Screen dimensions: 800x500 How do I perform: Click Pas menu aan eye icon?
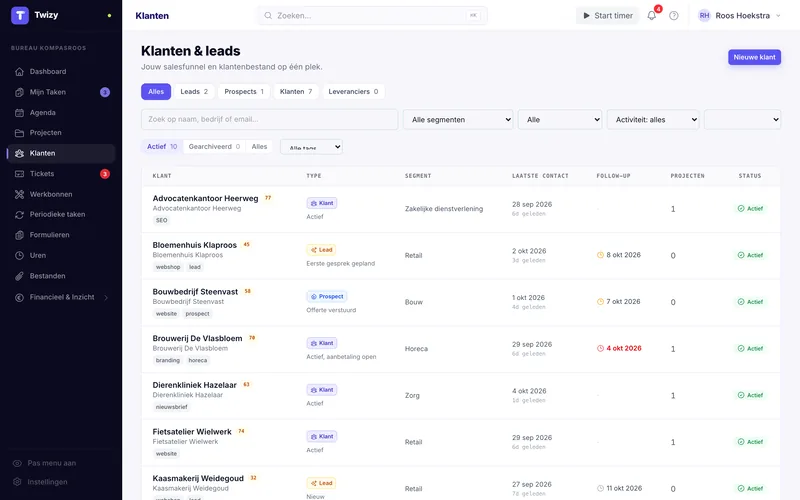[x=17, y=463]
